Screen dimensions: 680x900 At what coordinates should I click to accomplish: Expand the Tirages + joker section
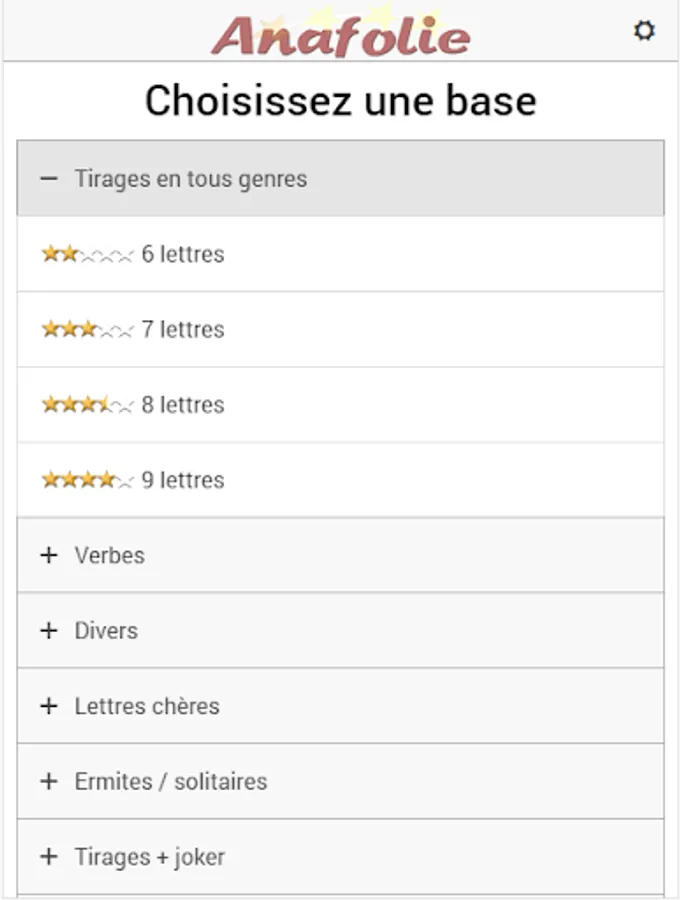[149, 857]
